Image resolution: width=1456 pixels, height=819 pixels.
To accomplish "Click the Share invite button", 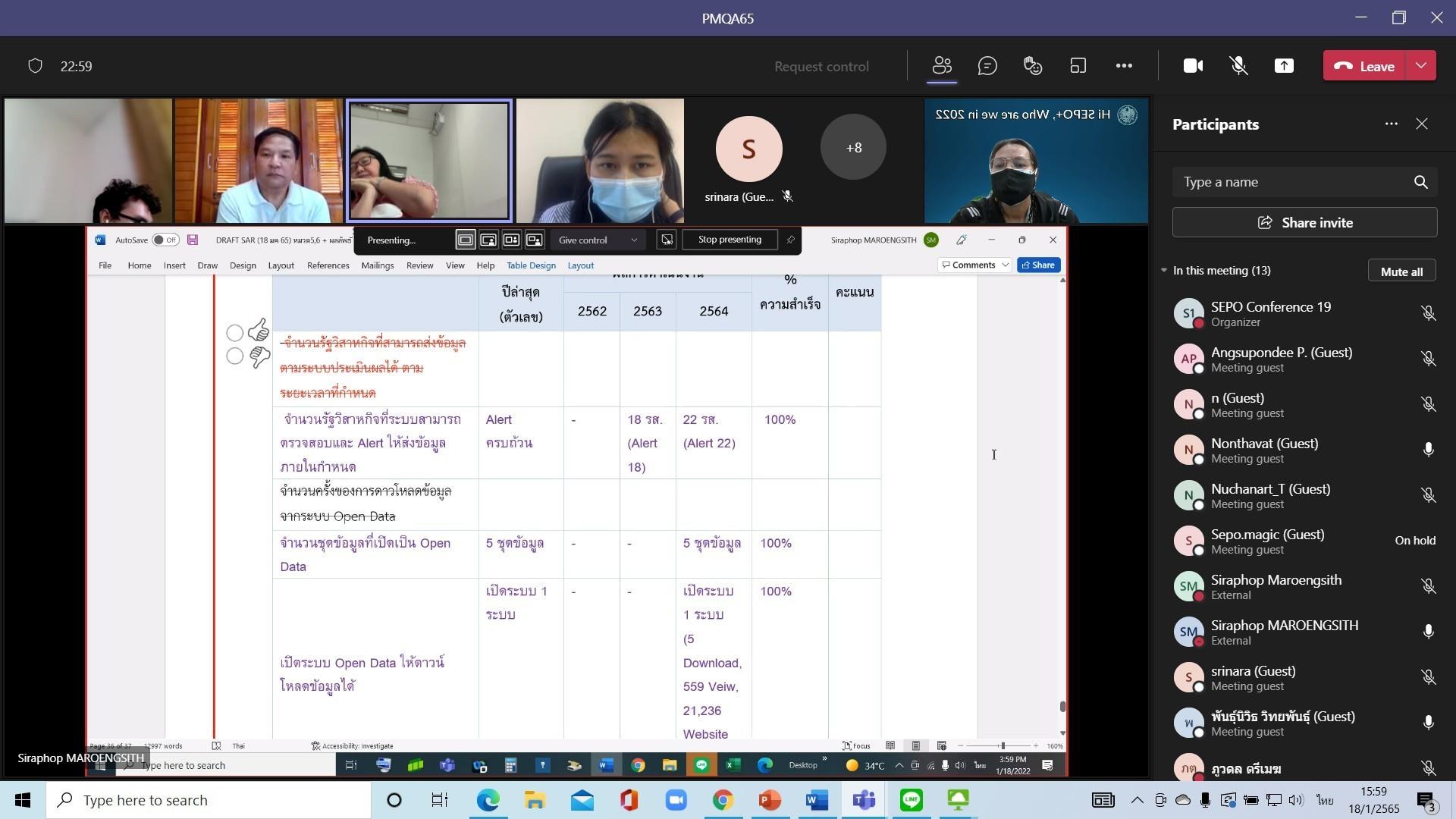I will 1304,223.
